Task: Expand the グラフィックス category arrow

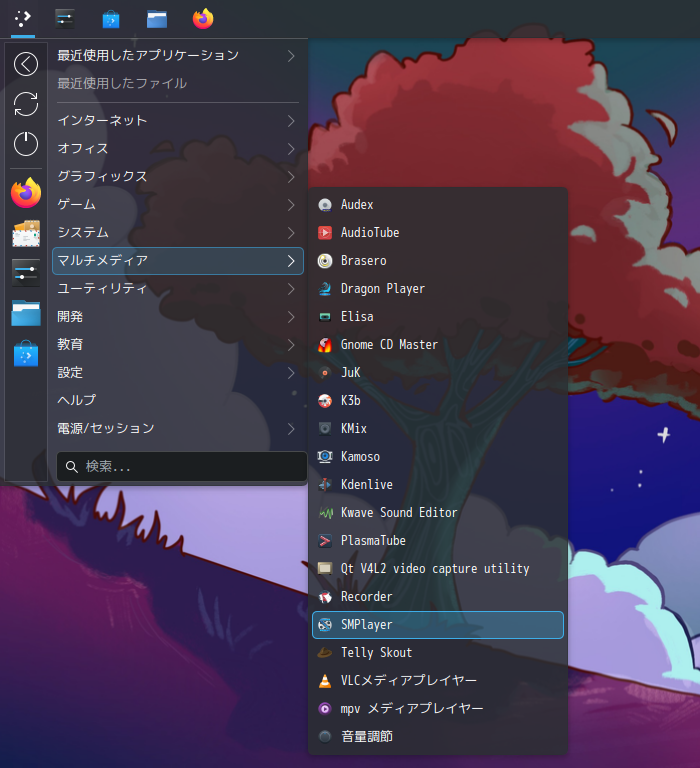Action: point(291,177)
